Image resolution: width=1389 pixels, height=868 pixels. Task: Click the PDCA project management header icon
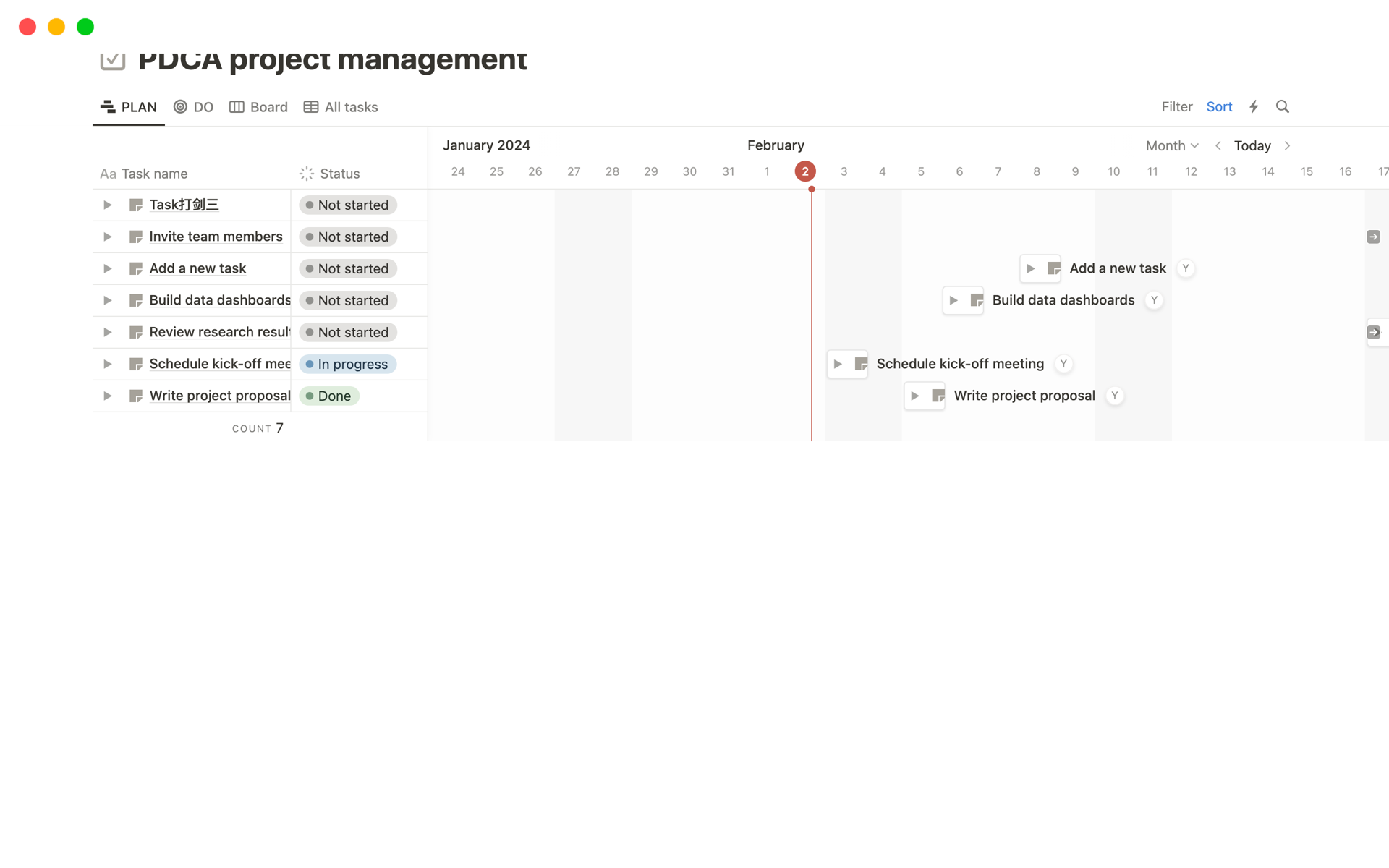[x=111, y=59]
